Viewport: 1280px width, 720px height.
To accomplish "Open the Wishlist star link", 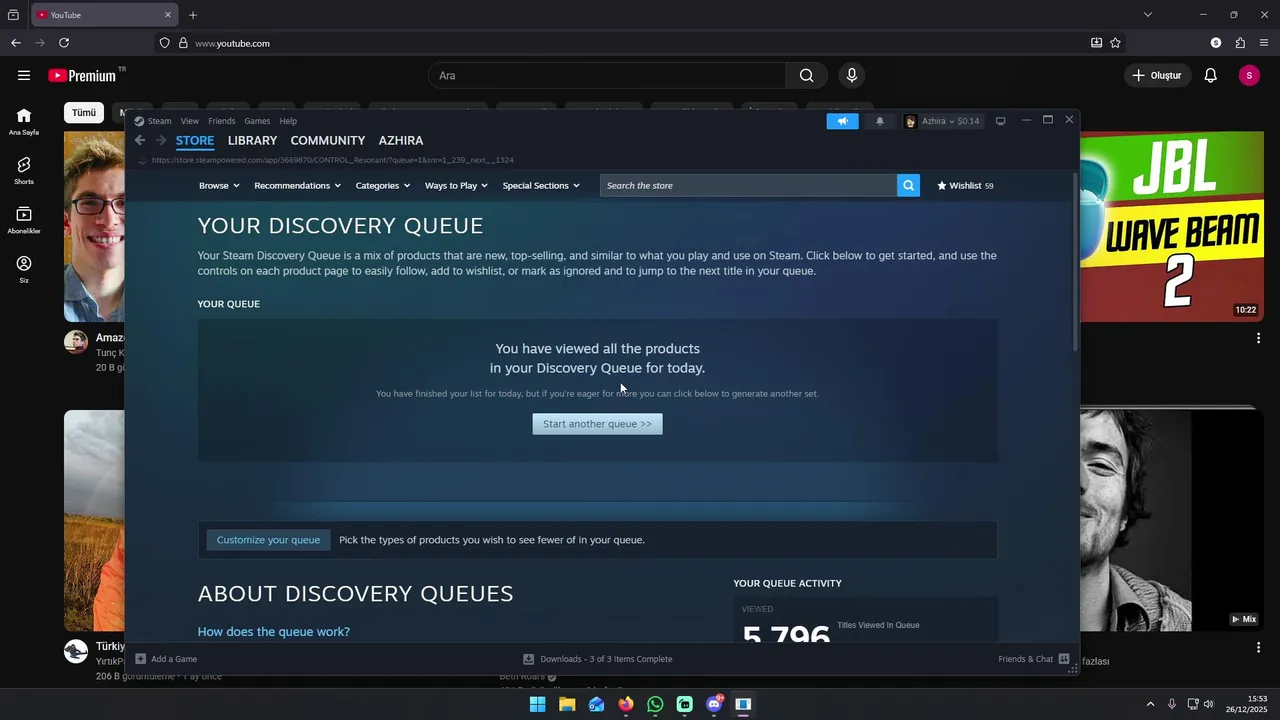I will pyautogui.click(x=965, y=185).
